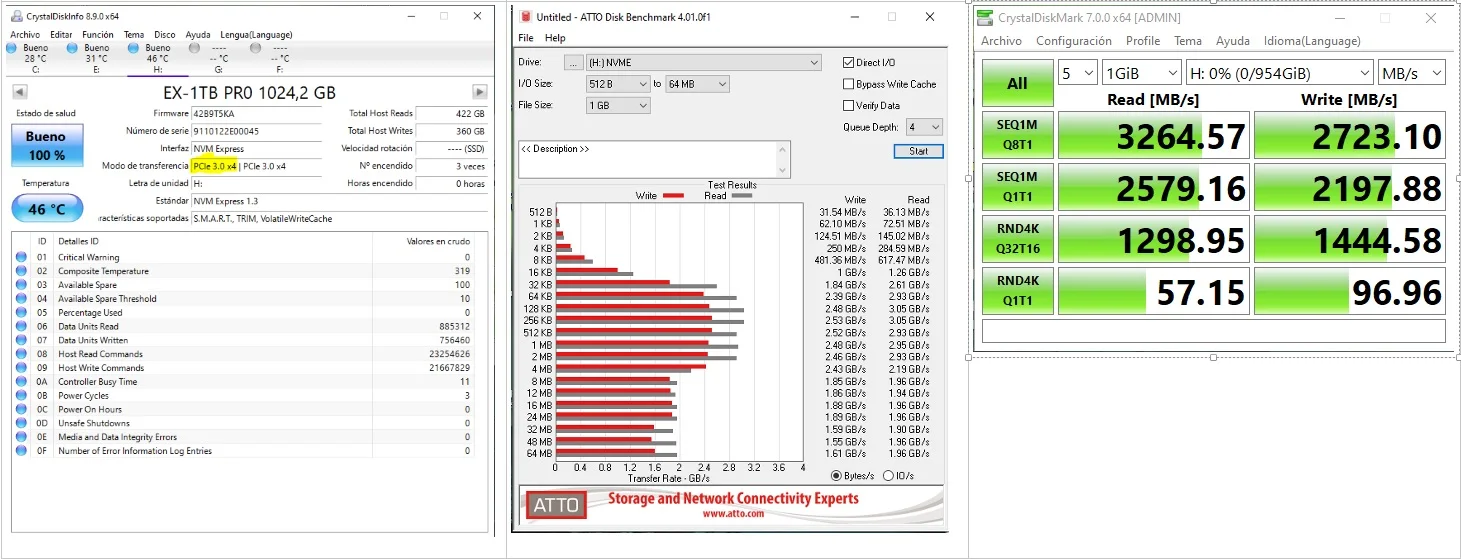This screenshot has height=559, width=1461.
Task: Click the ATTO Description text field
Action: point(655,159)
